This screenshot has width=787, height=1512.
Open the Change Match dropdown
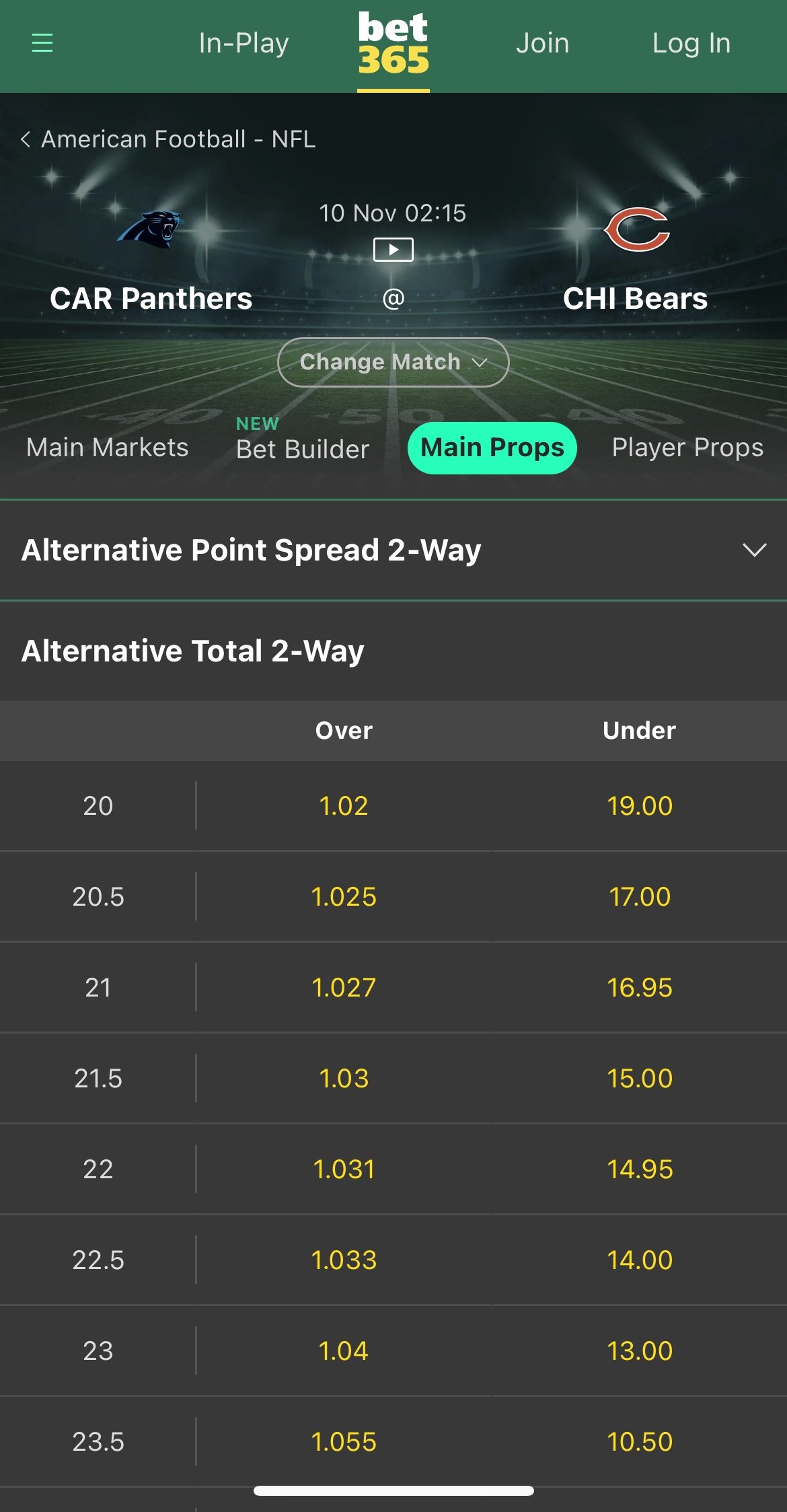click(394, 362)
